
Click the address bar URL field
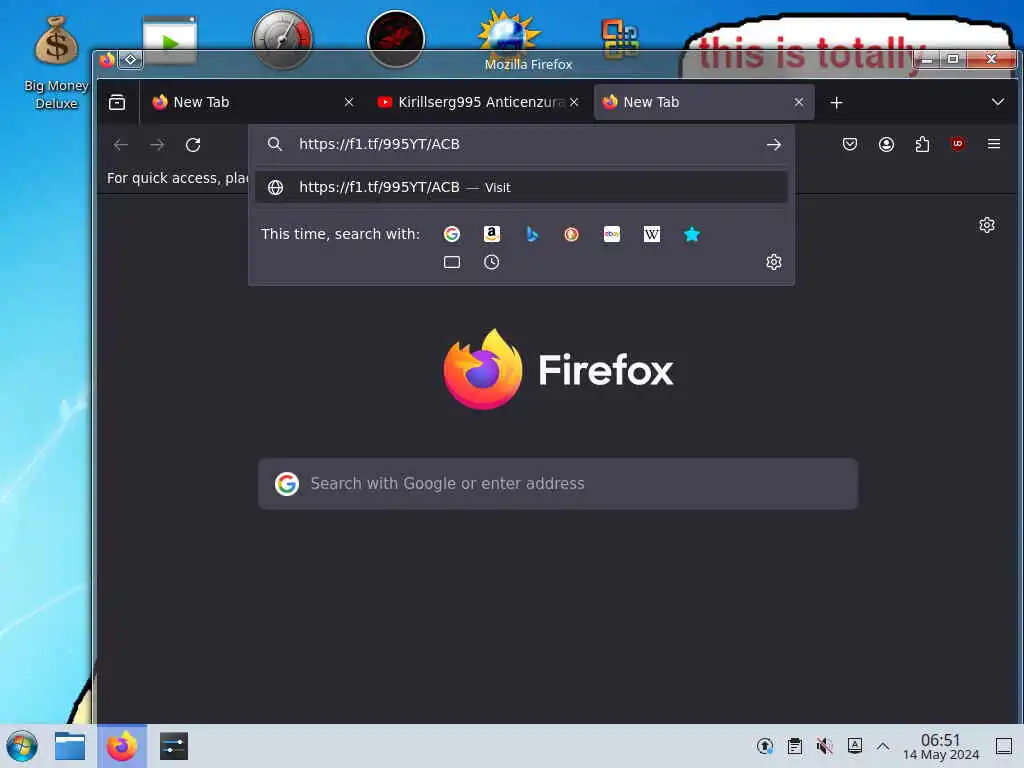pyautogui.click(x=522, y=144)
